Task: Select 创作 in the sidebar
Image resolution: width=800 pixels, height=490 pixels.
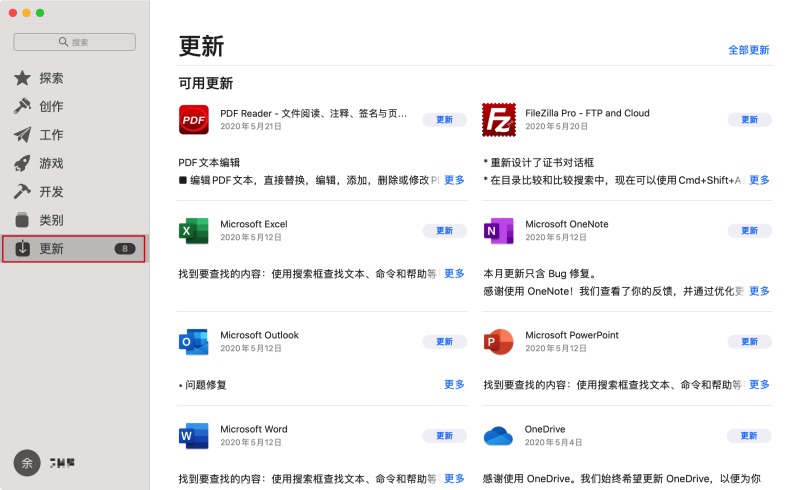Action: click(74, 106)
